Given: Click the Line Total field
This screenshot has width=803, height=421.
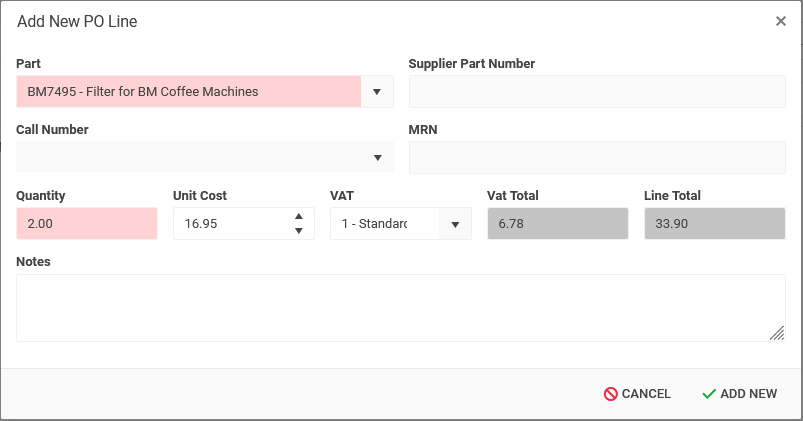Looking at the screenshot, I should tap(714, 224).
